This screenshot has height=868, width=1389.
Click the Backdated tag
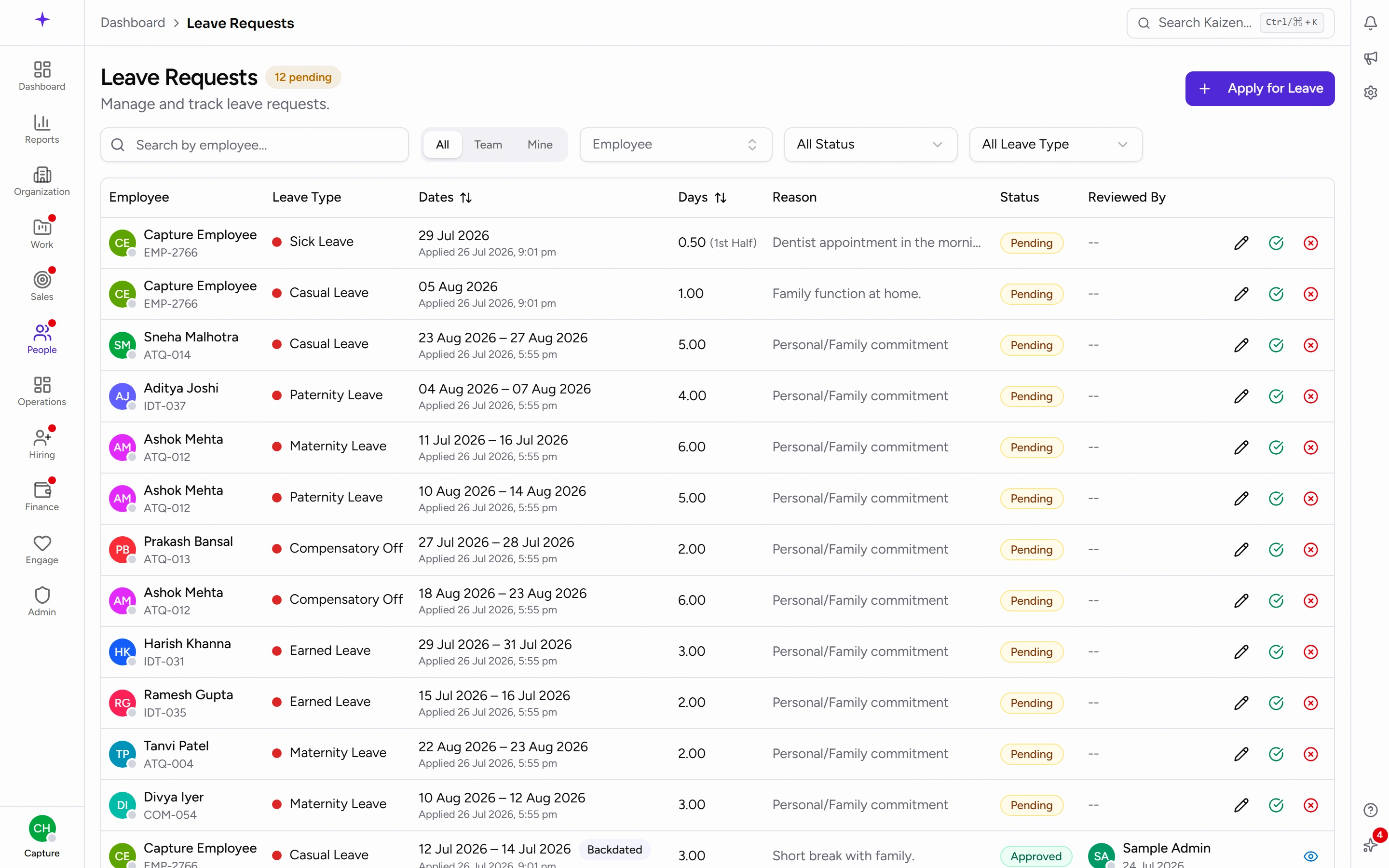(x=614, y=850)
